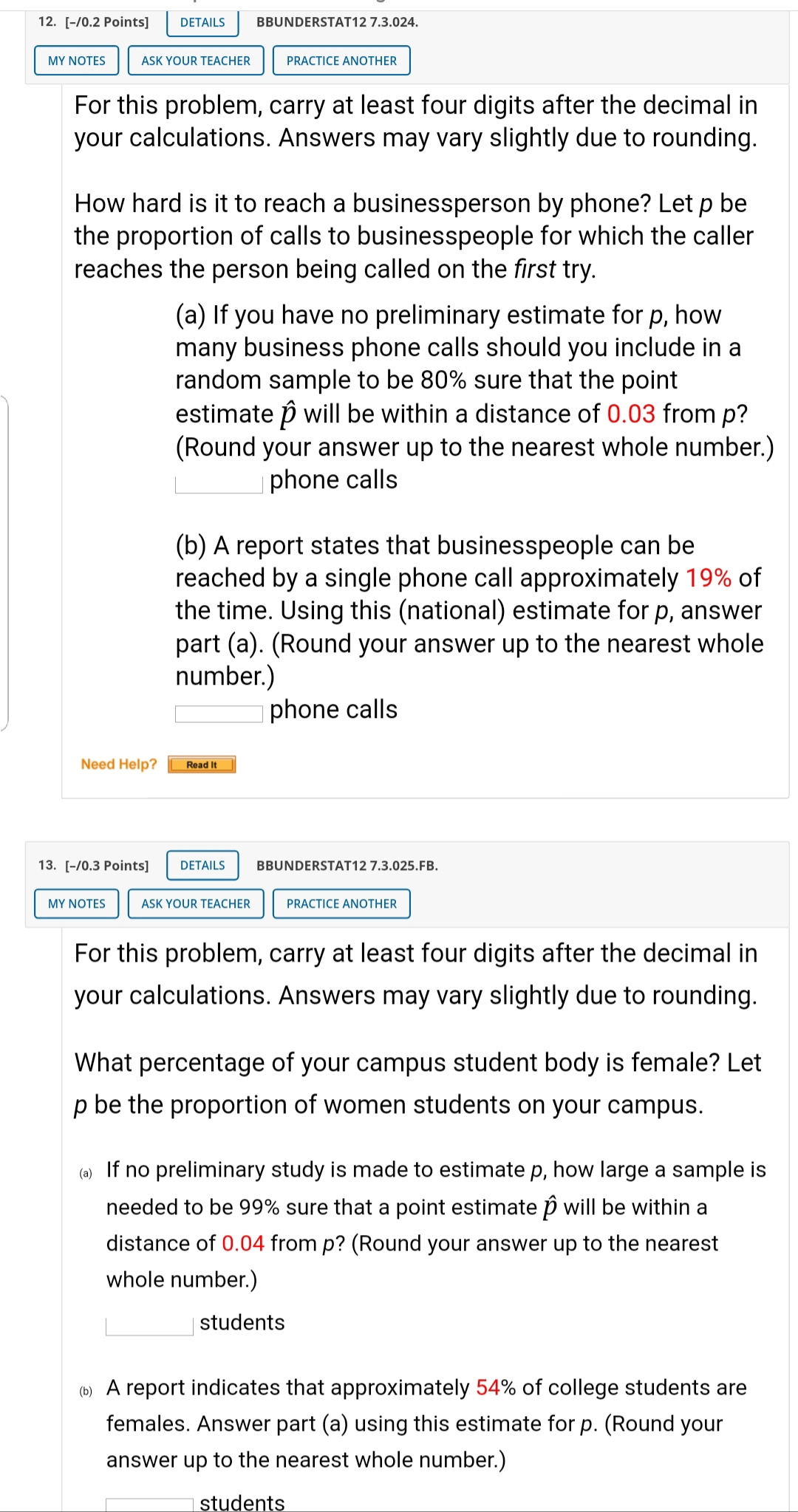Click PRACTICE ANOTHER for question 13

pos(341,903)
